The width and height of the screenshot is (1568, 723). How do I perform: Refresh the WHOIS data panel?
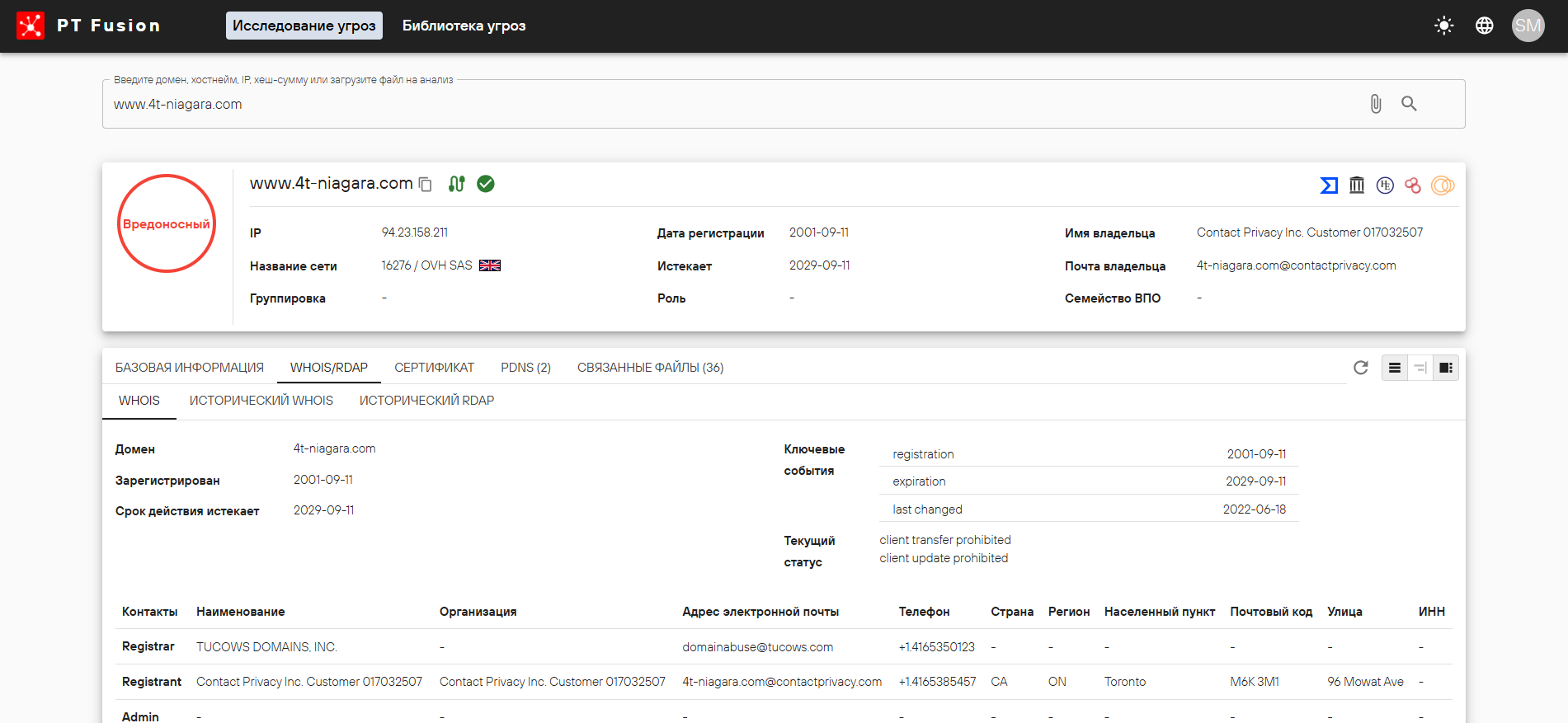[1361, 368]
